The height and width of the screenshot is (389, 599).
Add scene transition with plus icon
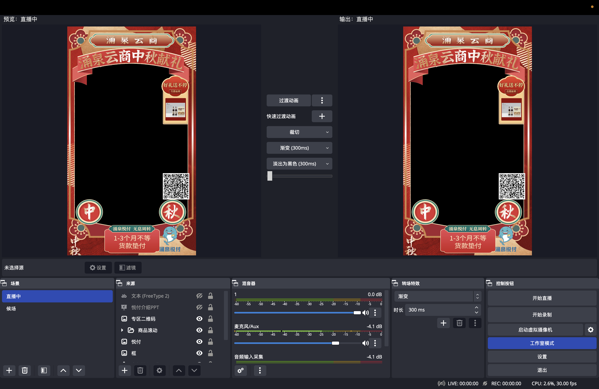[443, 323]
